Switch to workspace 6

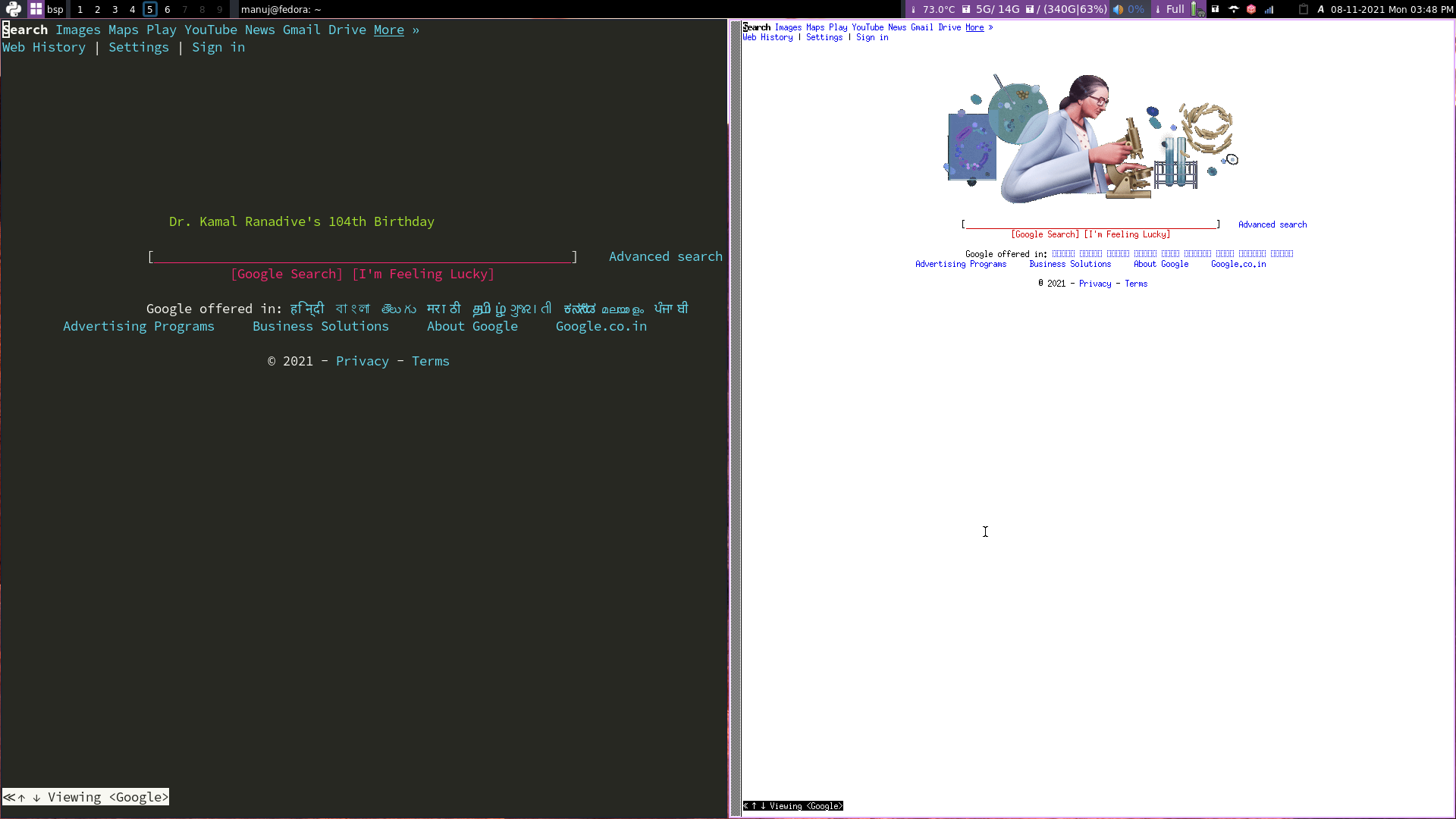[x=168, y=9]
